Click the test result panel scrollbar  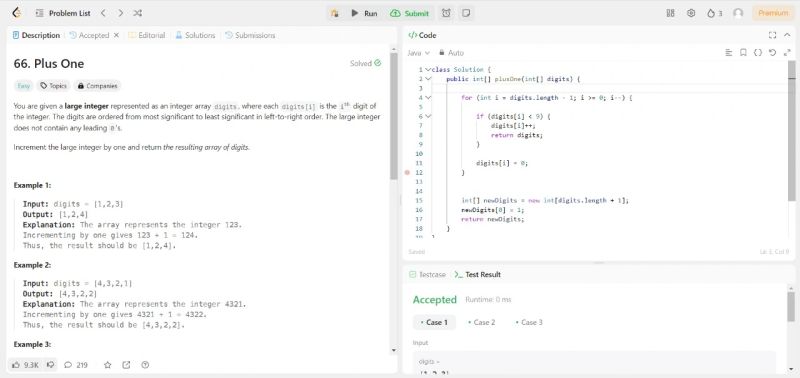[x=791, y=306]
